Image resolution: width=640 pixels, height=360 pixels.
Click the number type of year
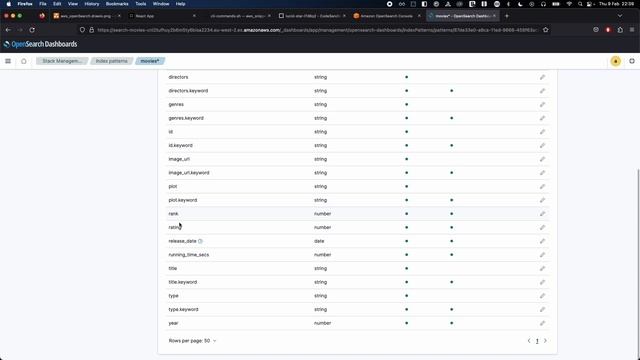coord(322,323)
